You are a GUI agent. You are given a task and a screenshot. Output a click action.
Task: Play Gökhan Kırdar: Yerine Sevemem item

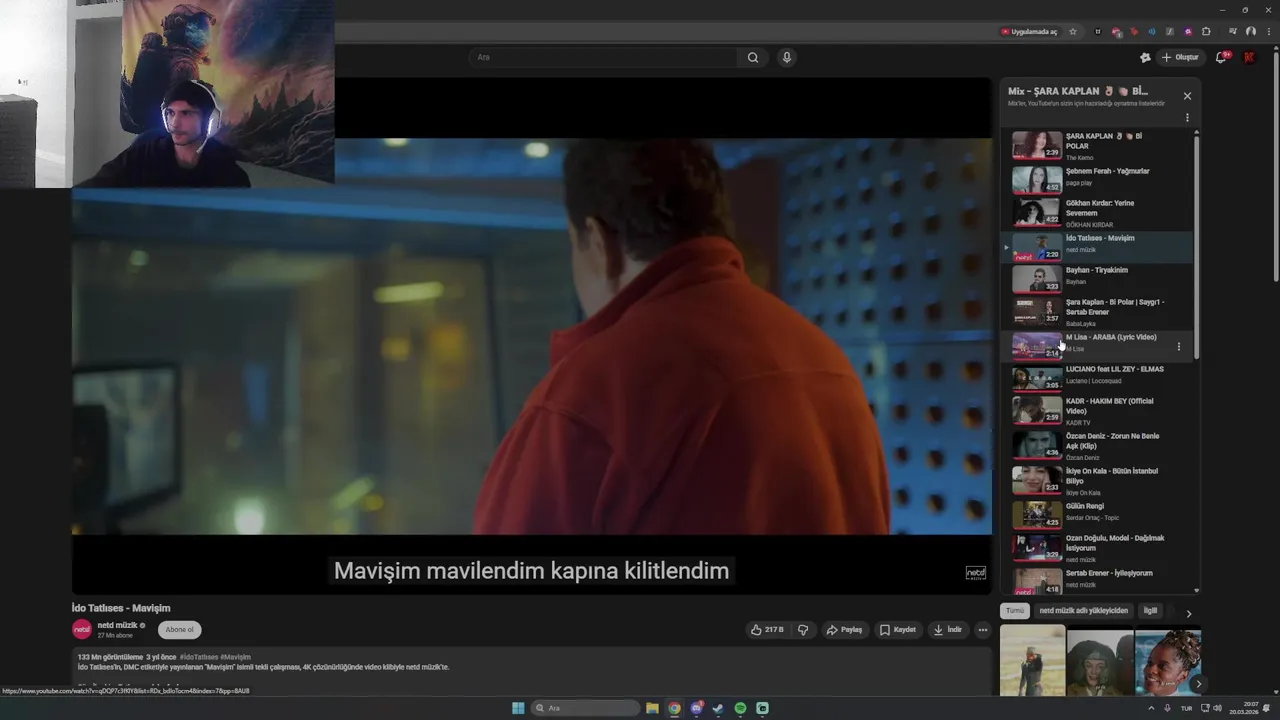[1097, 212]
